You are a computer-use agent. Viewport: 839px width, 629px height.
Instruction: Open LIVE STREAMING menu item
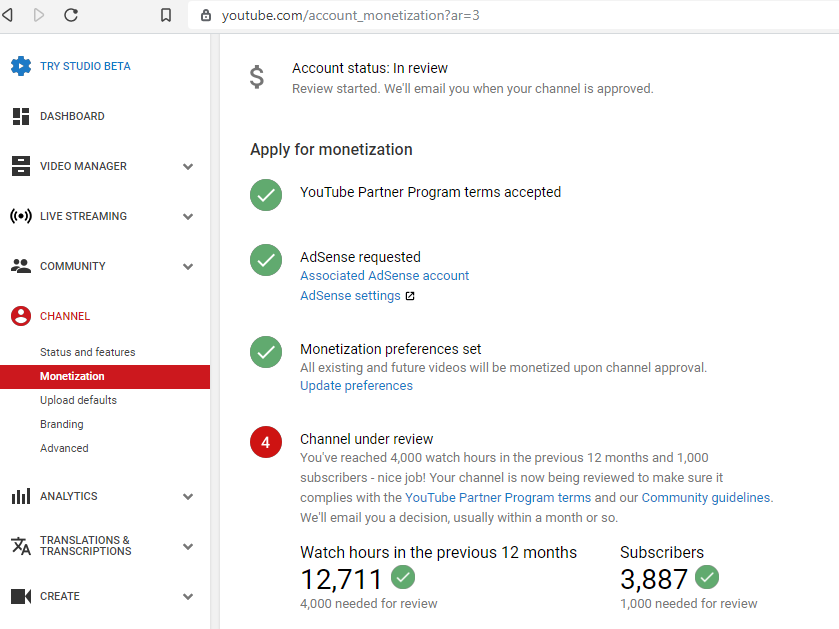pyautogui.click(x=83, y=216)
